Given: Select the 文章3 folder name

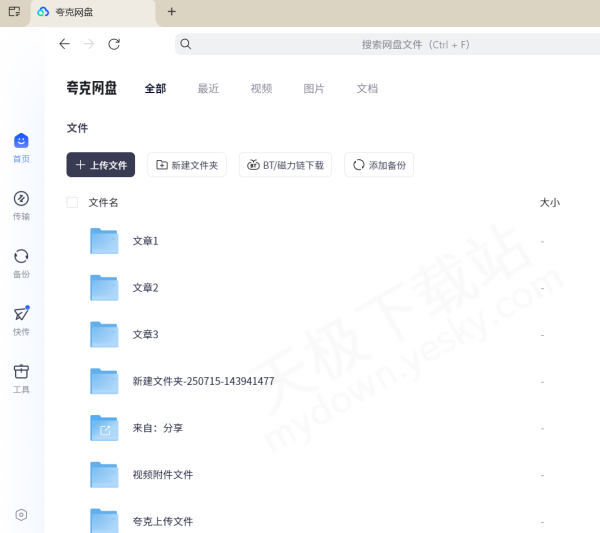Looking at the screenshot, I should pos(145,334).
